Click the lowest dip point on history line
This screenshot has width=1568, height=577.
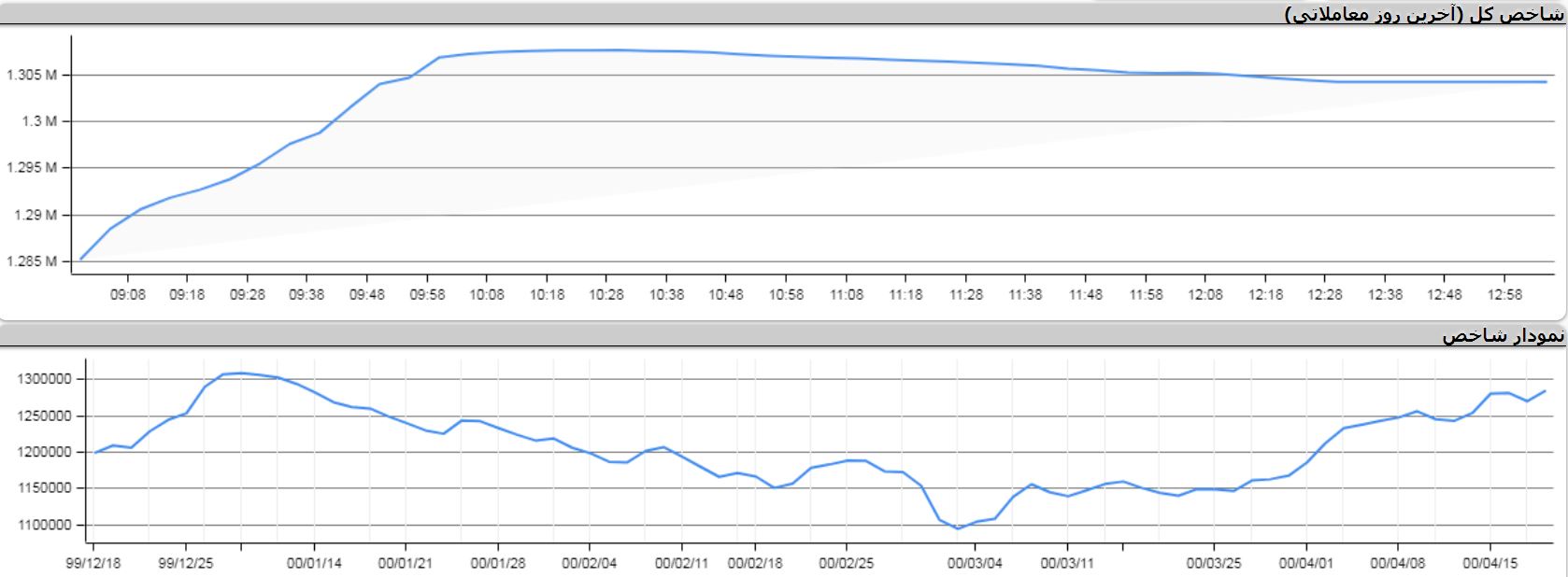click(957, 528)
